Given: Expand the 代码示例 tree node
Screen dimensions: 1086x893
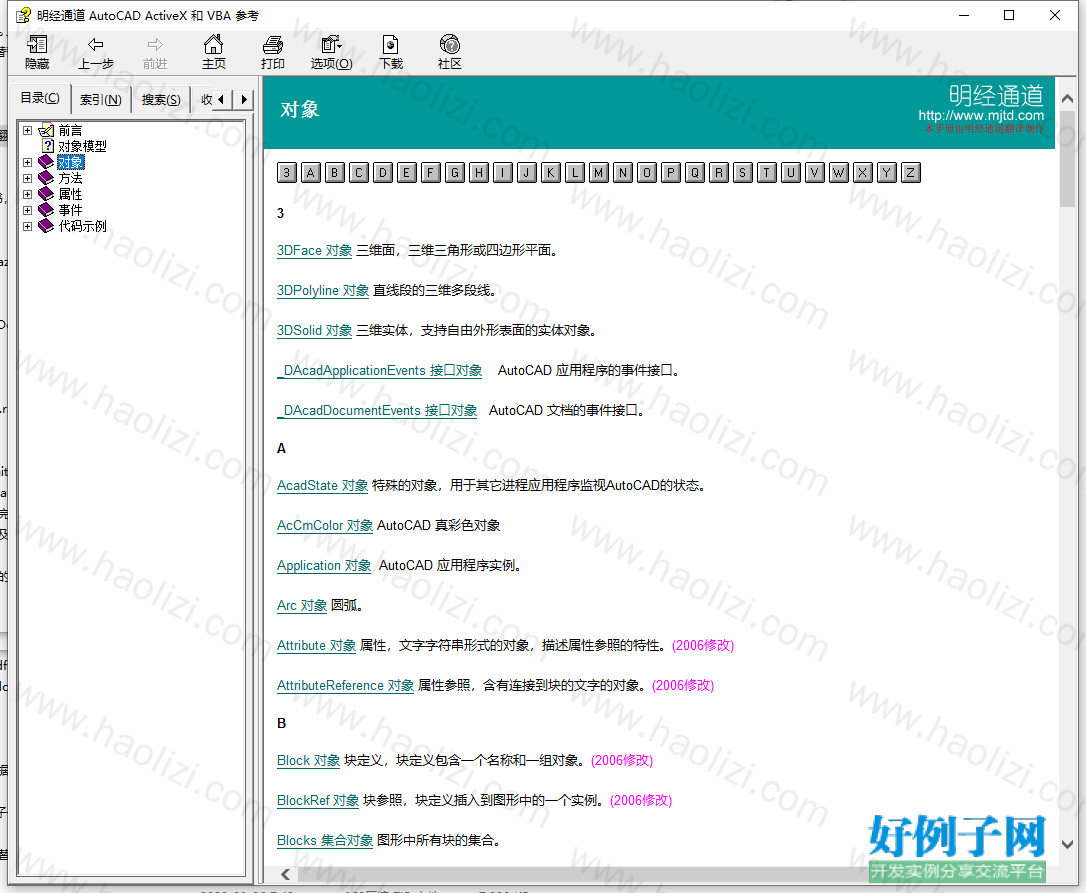Looking at the screenshot, I should 28,226.
